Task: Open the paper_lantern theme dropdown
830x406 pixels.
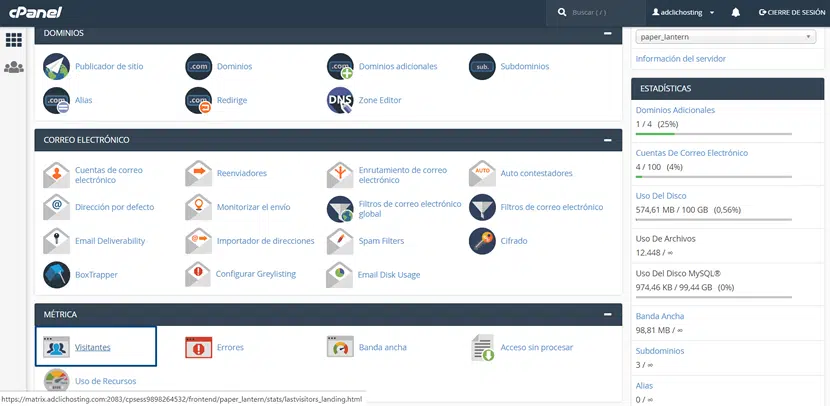Action: [x=725, y=37]
